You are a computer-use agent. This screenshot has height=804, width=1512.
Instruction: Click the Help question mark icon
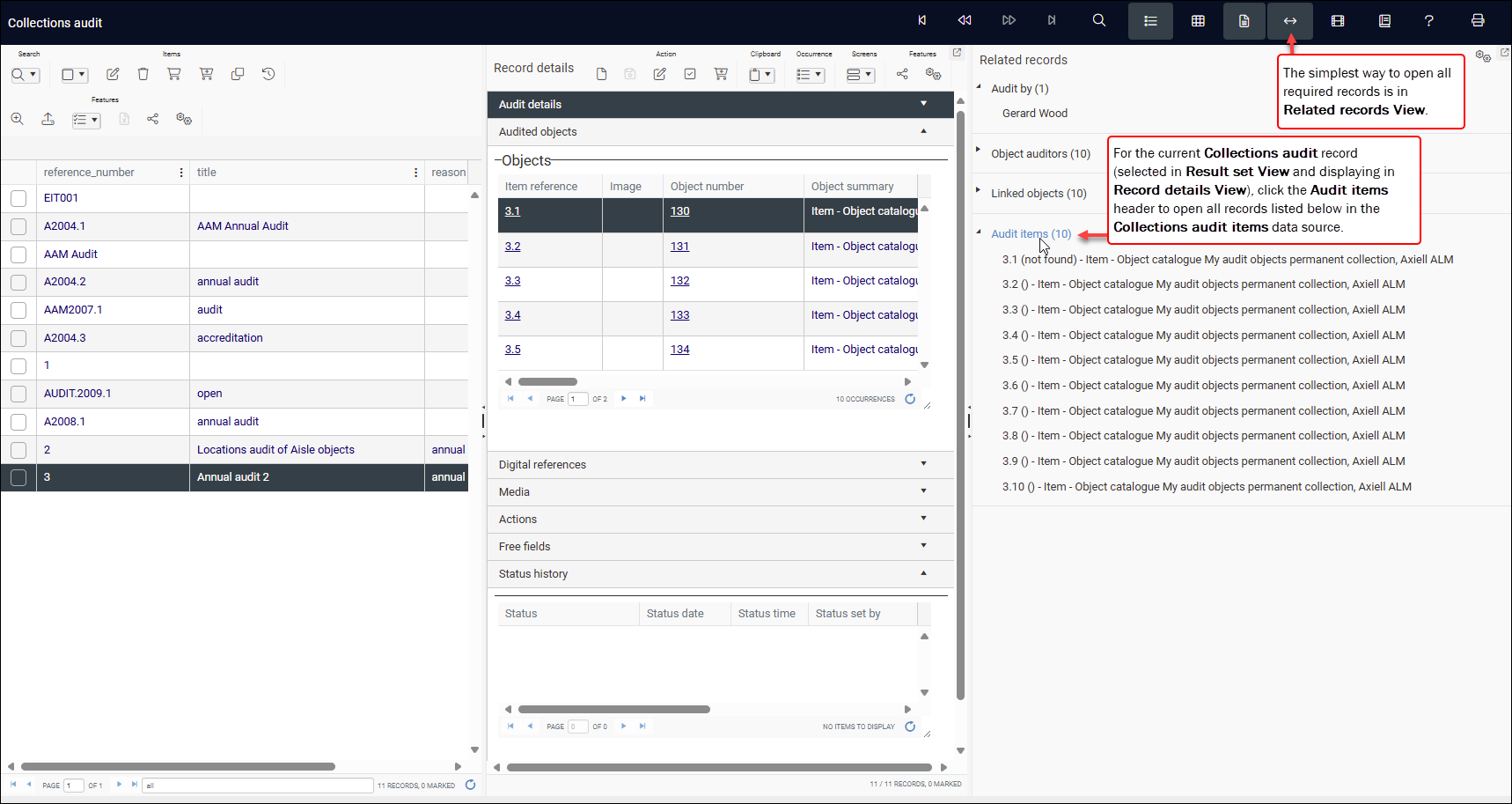coord(1429,21)
